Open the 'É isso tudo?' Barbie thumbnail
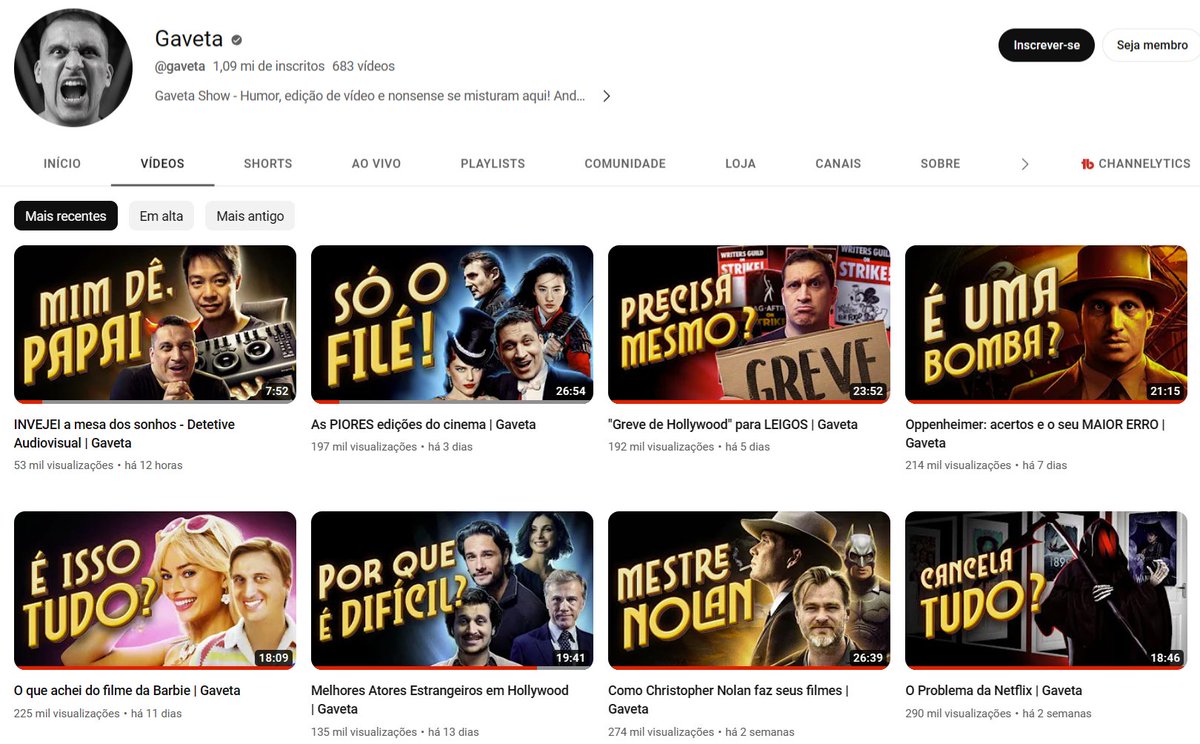The image size is (1200, 744). point(155,590)
